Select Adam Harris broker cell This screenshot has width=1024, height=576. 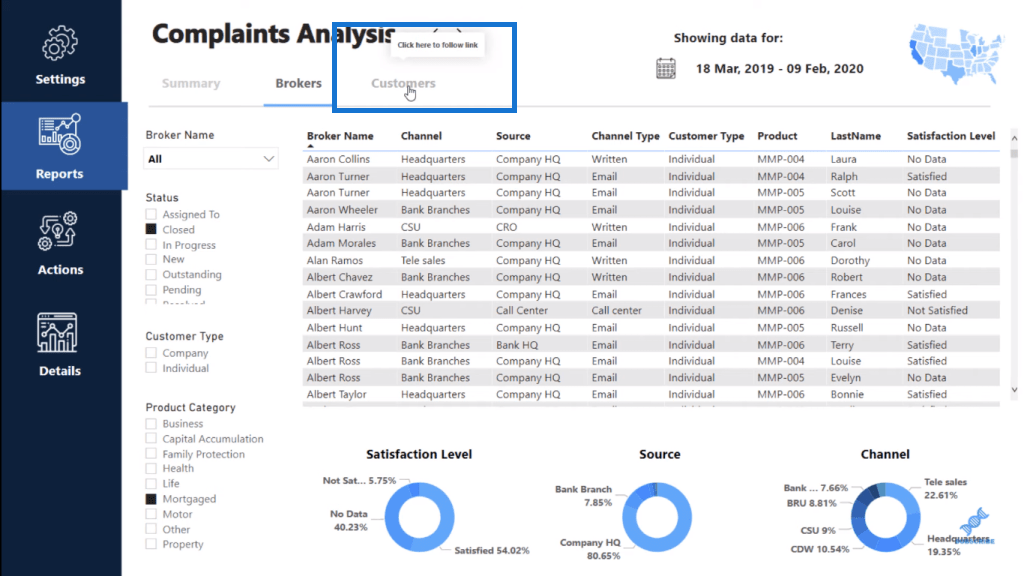pos(336,227)
